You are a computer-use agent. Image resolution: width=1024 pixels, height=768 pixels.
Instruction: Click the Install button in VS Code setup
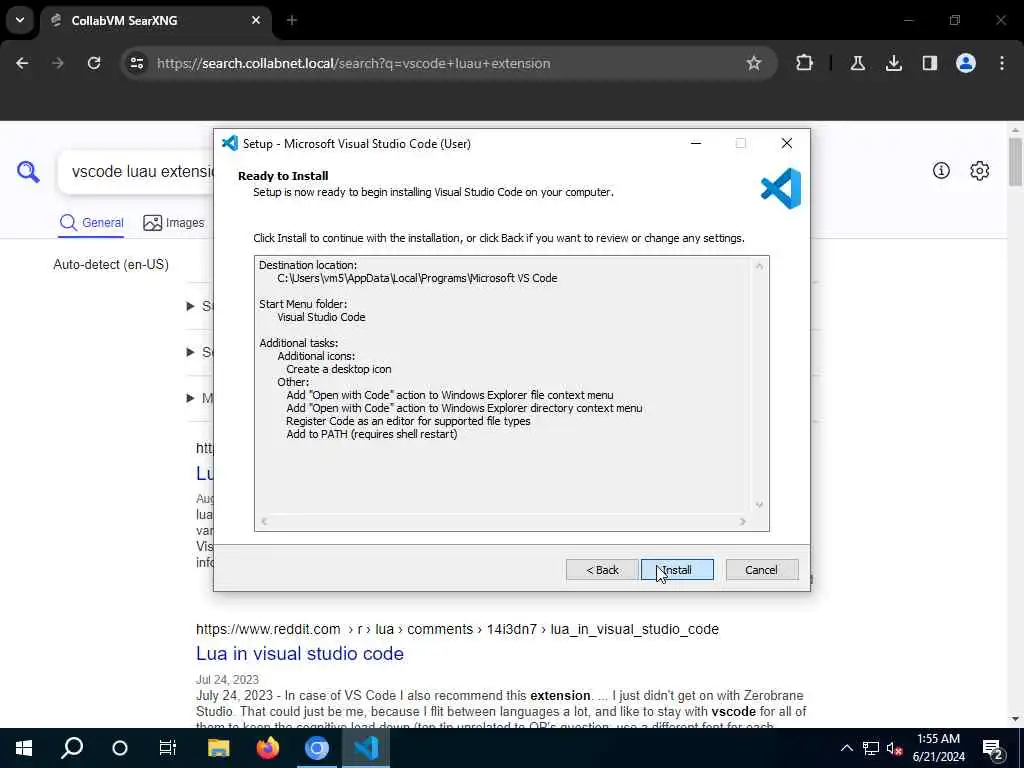click(677, 569)
